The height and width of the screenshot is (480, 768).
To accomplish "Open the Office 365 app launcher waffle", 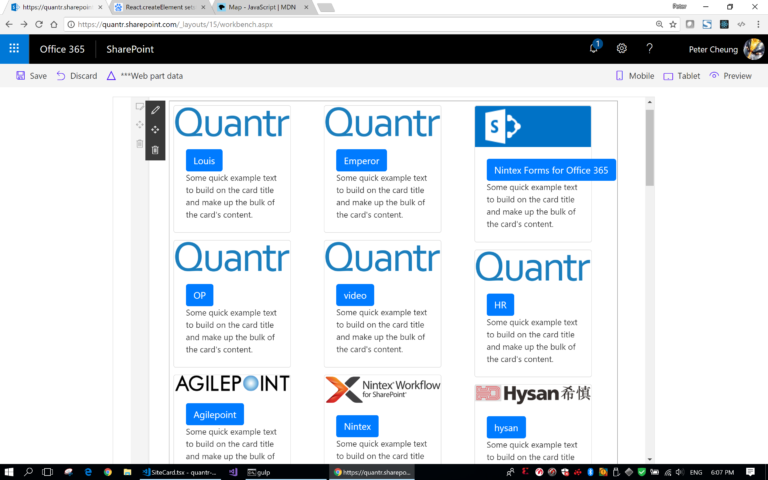I will (14, 48).
